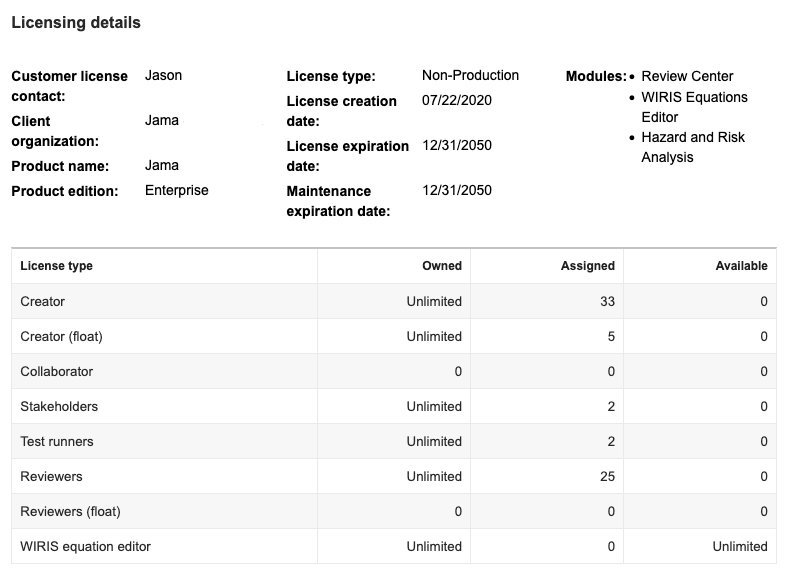
Task: Click the Creator assigned count 33
Action: point(608,301)
